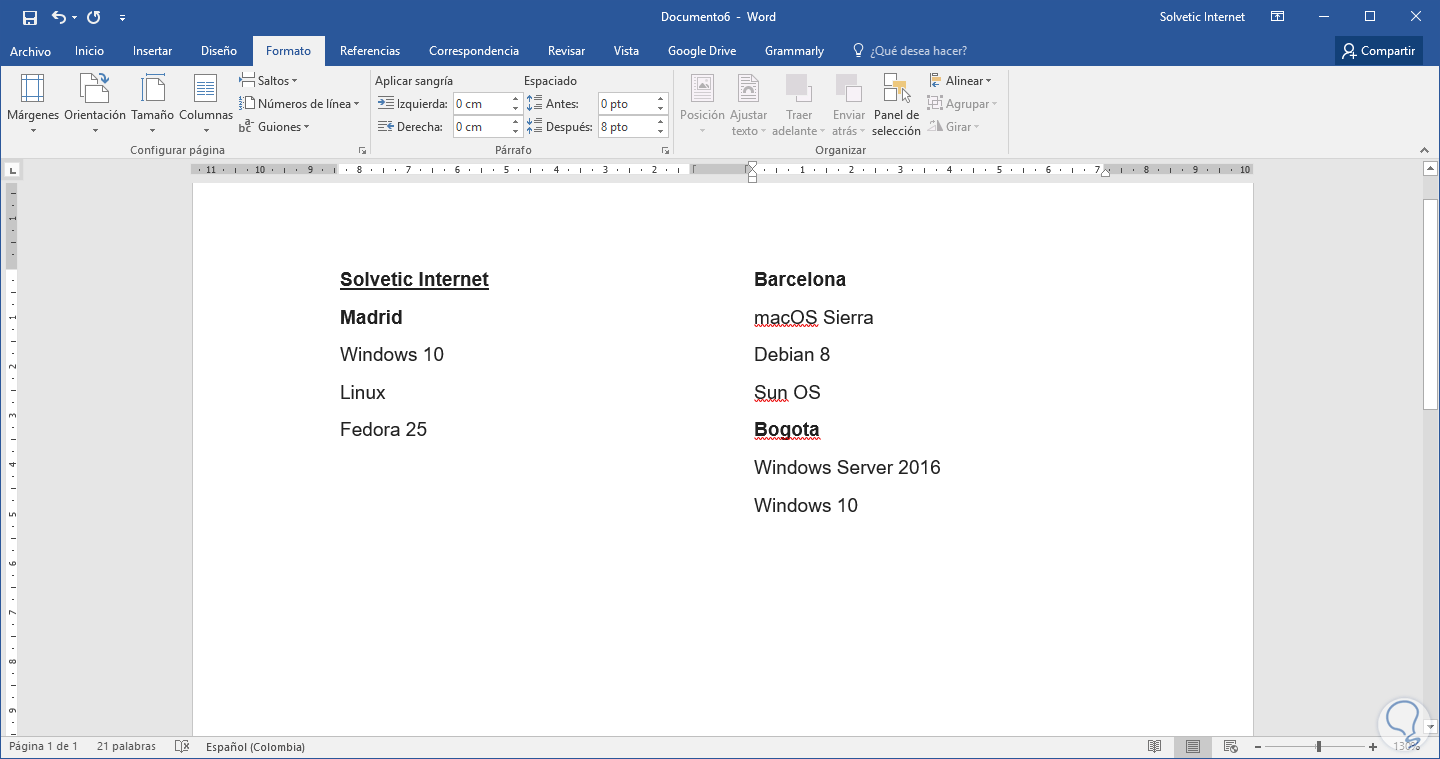Click the vertical scrollbar thumb
The image size is (1440, 759).
[x=1430, y=304]
